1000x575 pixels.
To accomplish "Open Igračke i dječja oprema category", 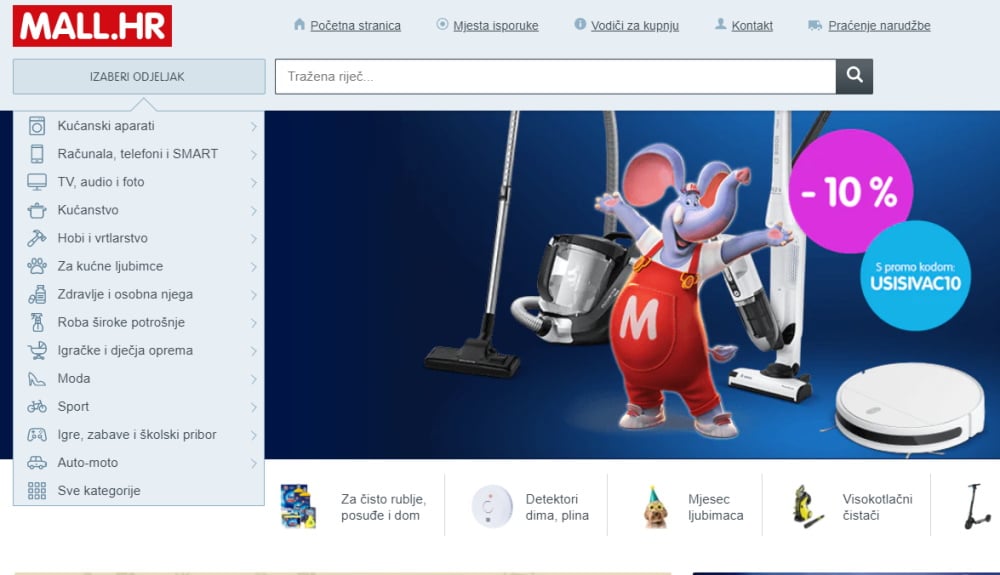I will pyautogui.click(x=125, y=350).
